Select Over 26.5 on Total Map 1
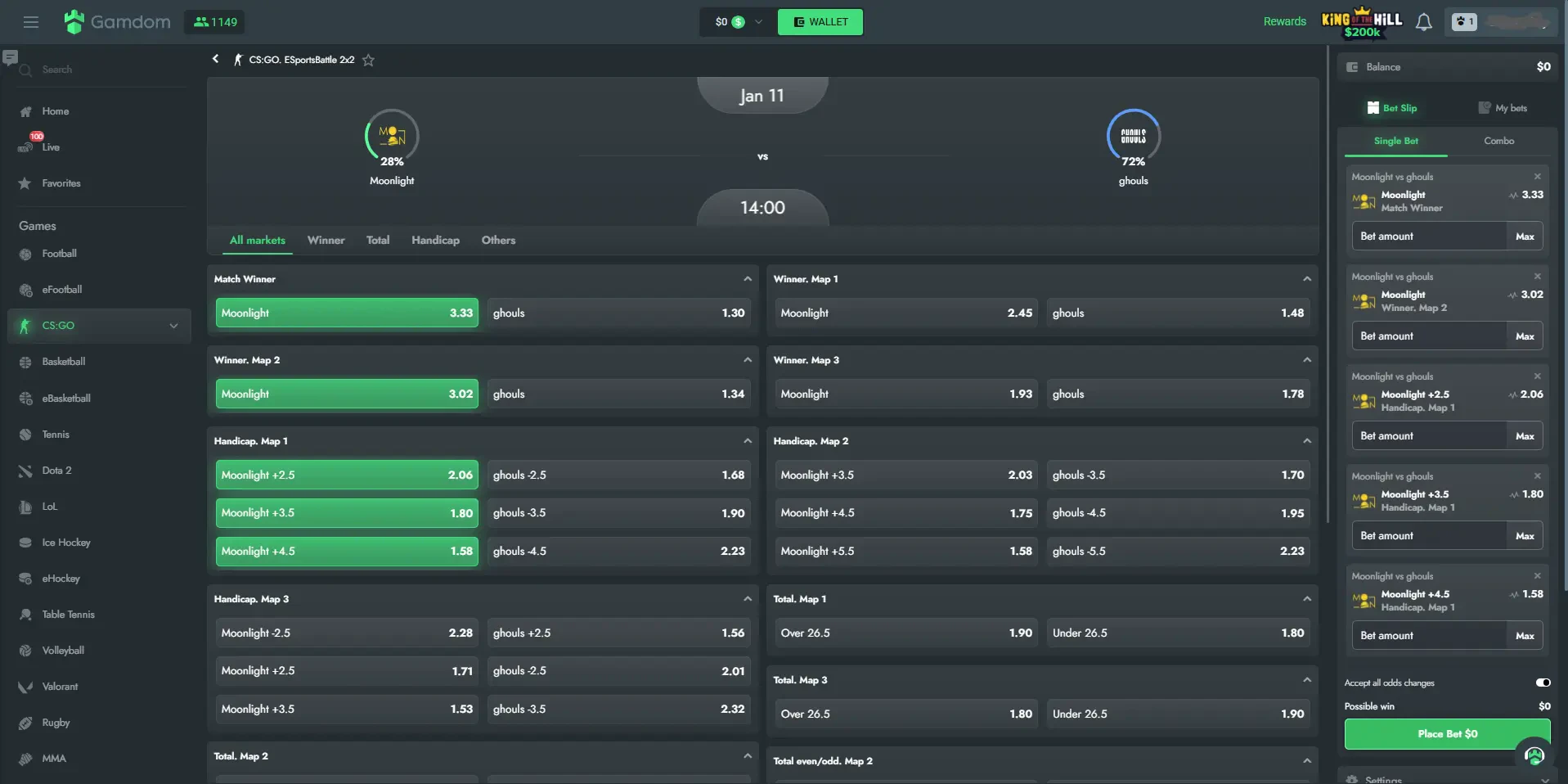1568x784 pixels. (x=906, y=633)
